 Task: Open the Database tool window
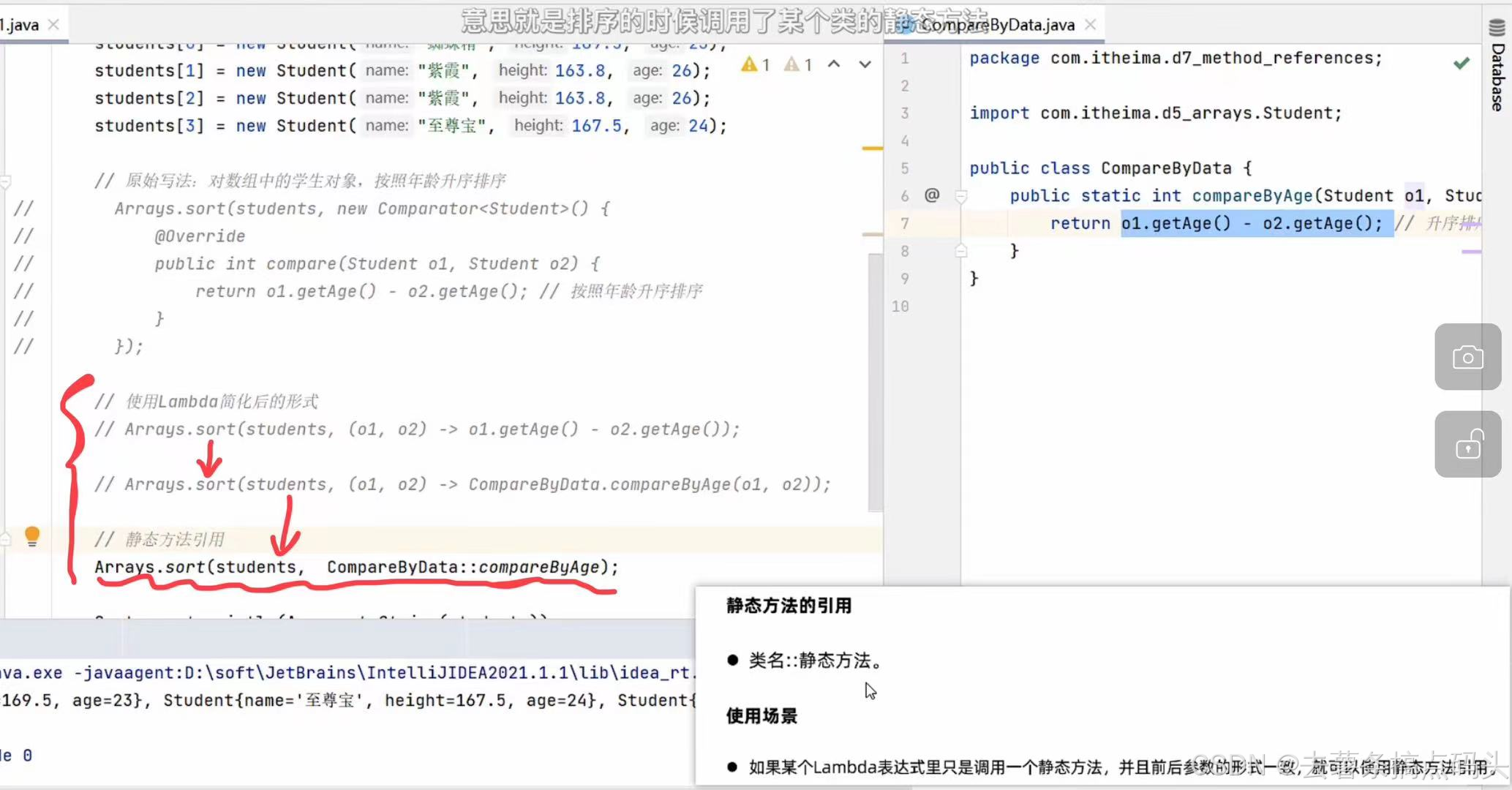click(1497, 64)
